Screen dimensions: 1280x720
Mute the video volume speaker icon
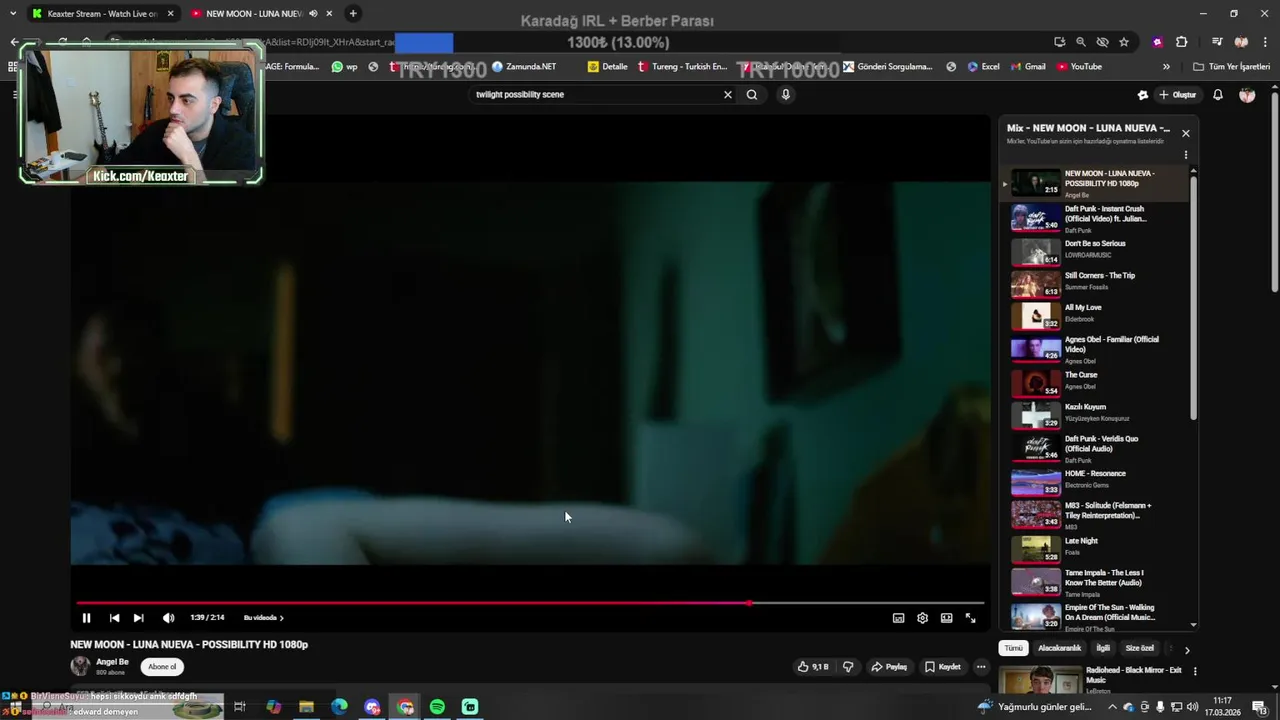[168, 618]
